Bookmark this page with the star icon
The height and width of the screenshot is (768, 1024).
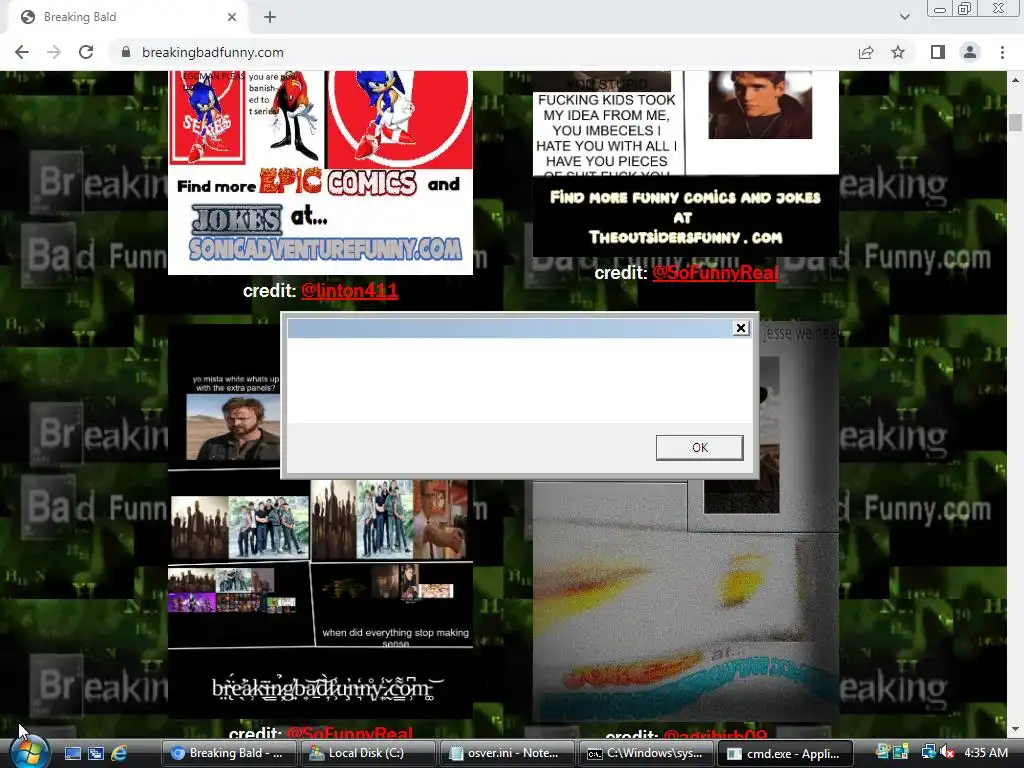coord(898,52)
